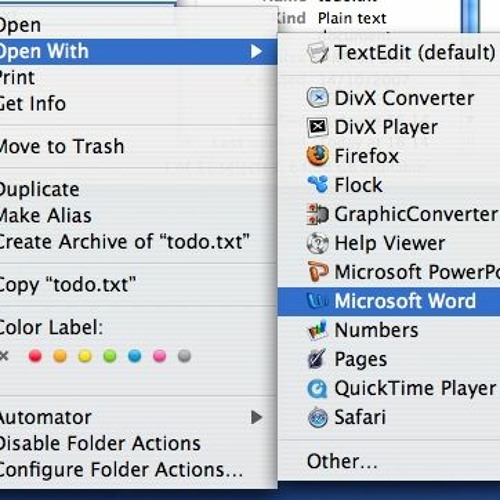Image resolution: width=500 pixels, height=500 pixels.
Task: Click the DivX Converter icon
Action: (x=317, y=97)
